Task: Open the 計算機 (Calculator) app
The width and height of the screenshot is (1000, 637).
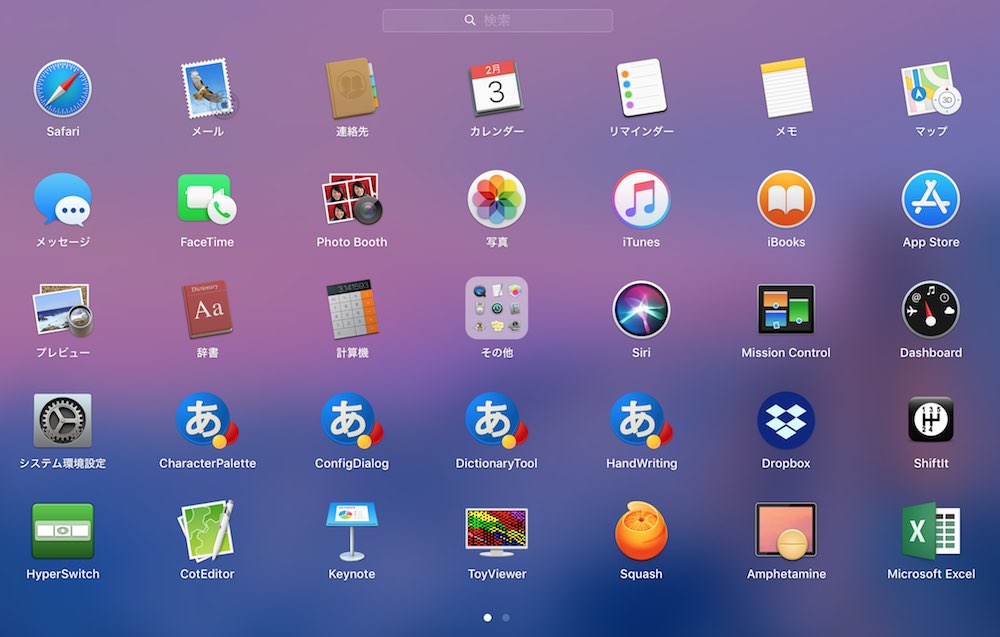Action: [352, 310]
